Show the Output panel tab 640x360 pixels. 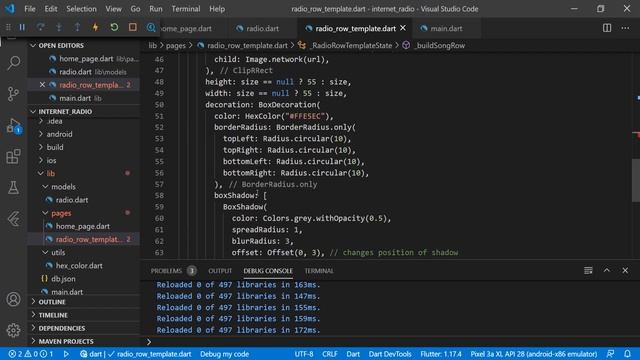coord(220,271)
